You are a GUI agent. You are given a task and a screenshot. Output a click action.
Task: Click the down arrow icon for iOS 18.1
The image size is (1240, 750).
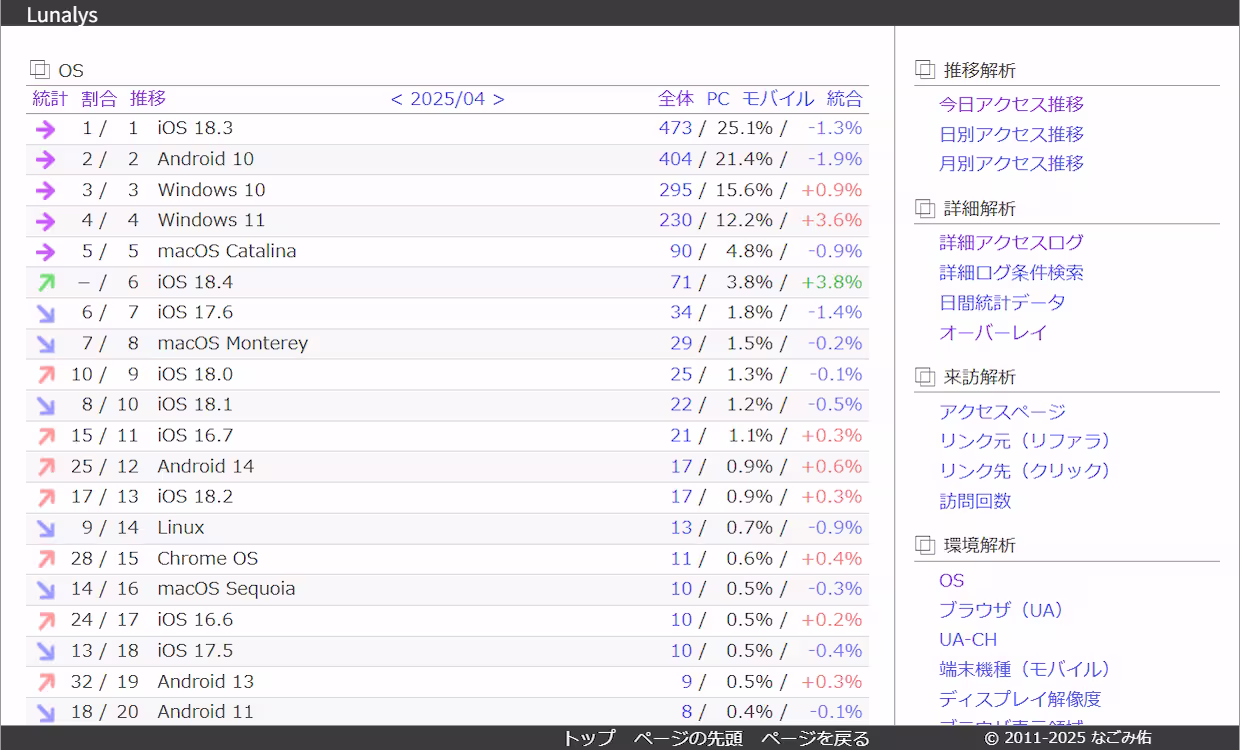coord(45,405)
